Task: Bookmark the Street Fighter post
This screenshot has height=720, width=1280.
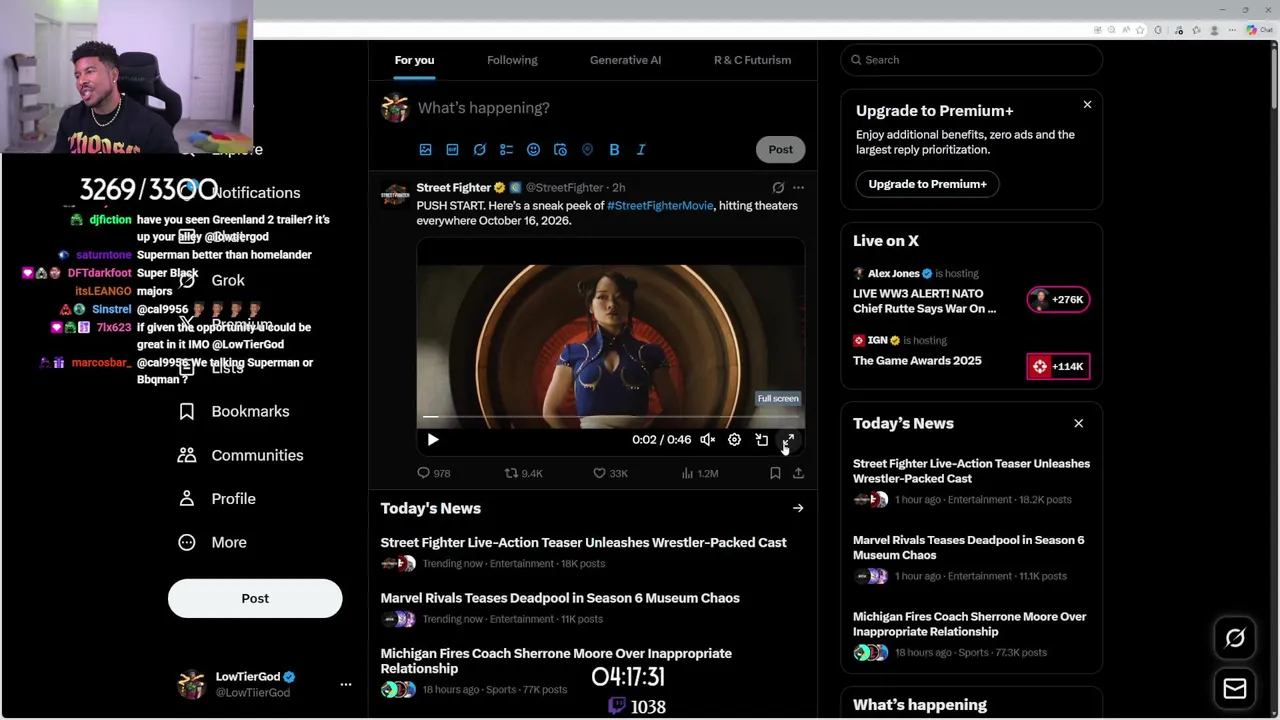Action: [775, 473]
